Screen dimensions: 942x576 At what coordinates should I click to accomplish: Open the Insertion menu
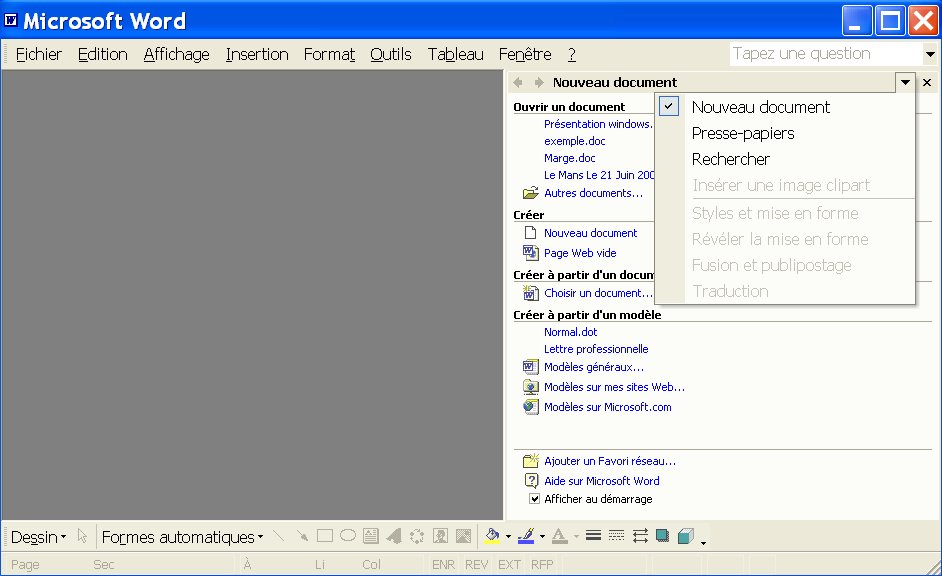[x=257, y=54]
